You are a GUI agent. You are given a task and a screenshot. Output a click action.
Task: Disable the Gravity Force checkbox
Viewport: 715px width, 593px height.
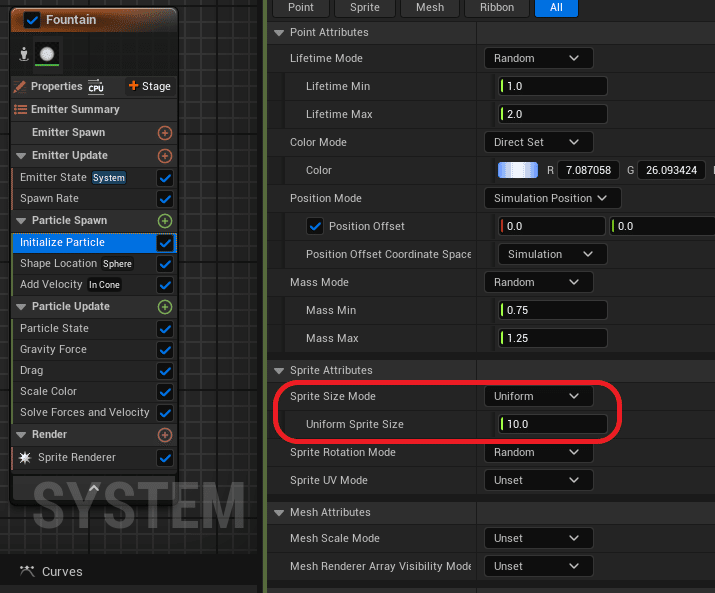(165, 349)
